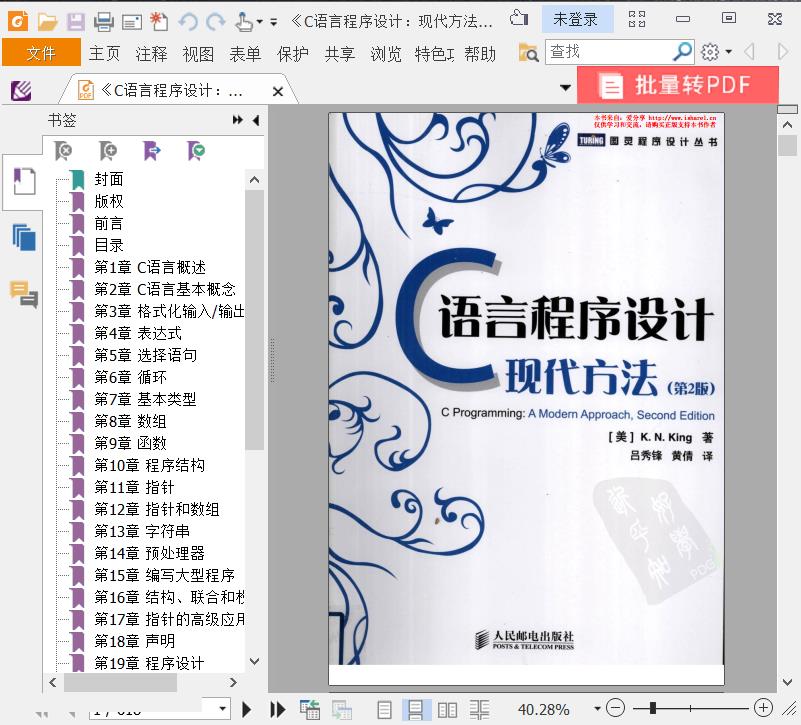
Task: Print the document using the printer icon
Action: pyautogui.click(x=104, y=22)
